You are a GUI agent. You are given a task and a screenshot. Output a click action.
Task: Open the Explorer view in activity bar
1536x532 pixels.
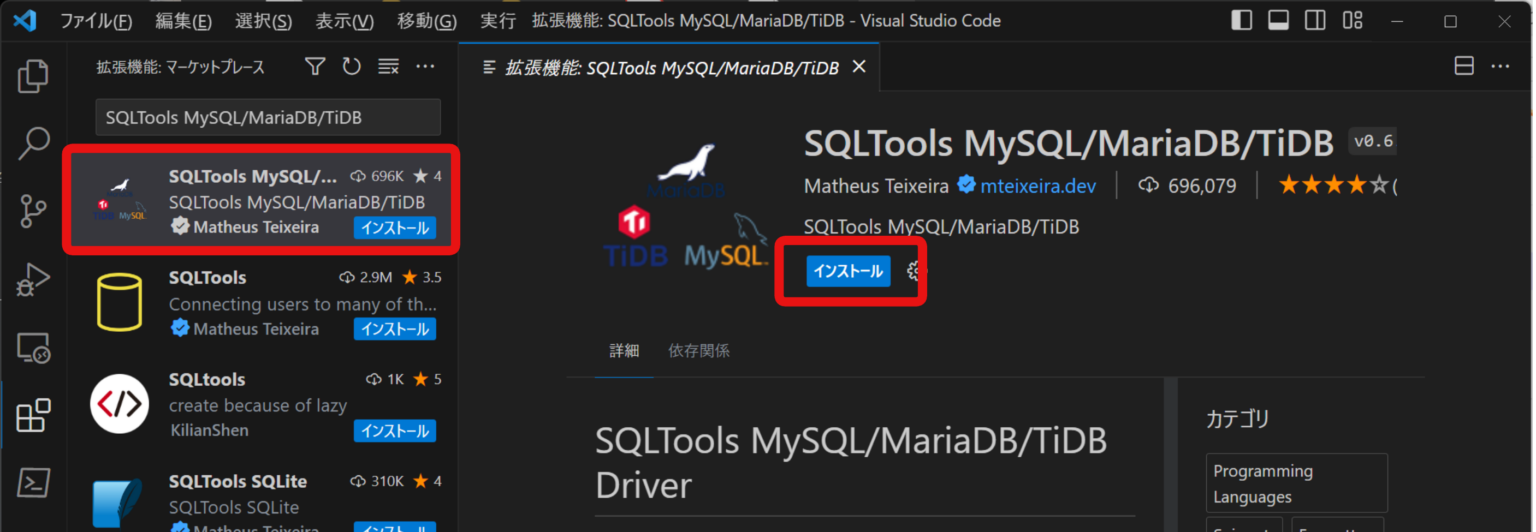[33, 76]
